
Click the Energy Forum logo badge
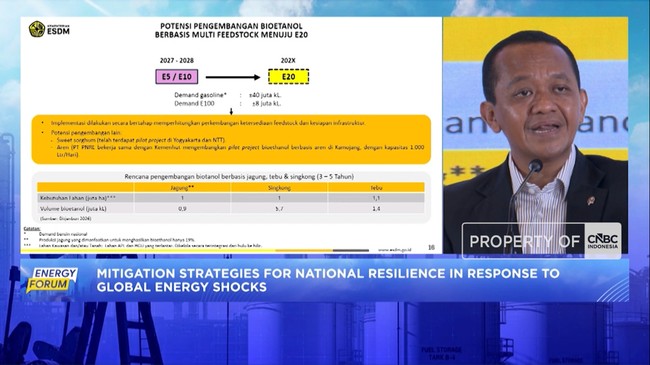pyautogui.click(x=52, y=280)
